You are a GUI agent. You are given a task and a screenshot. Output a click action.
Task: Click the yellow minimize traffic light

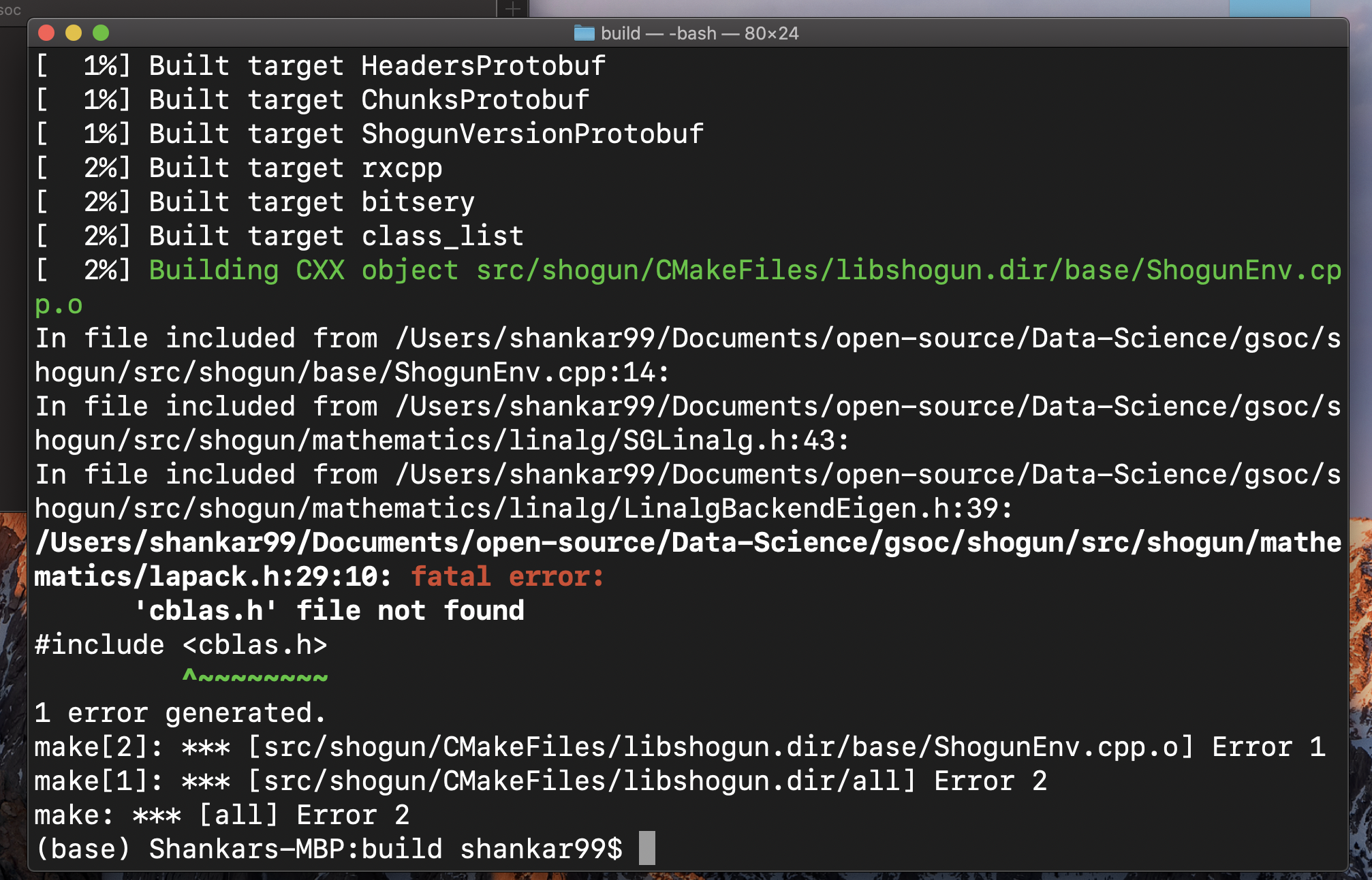(x=72, y=31)
